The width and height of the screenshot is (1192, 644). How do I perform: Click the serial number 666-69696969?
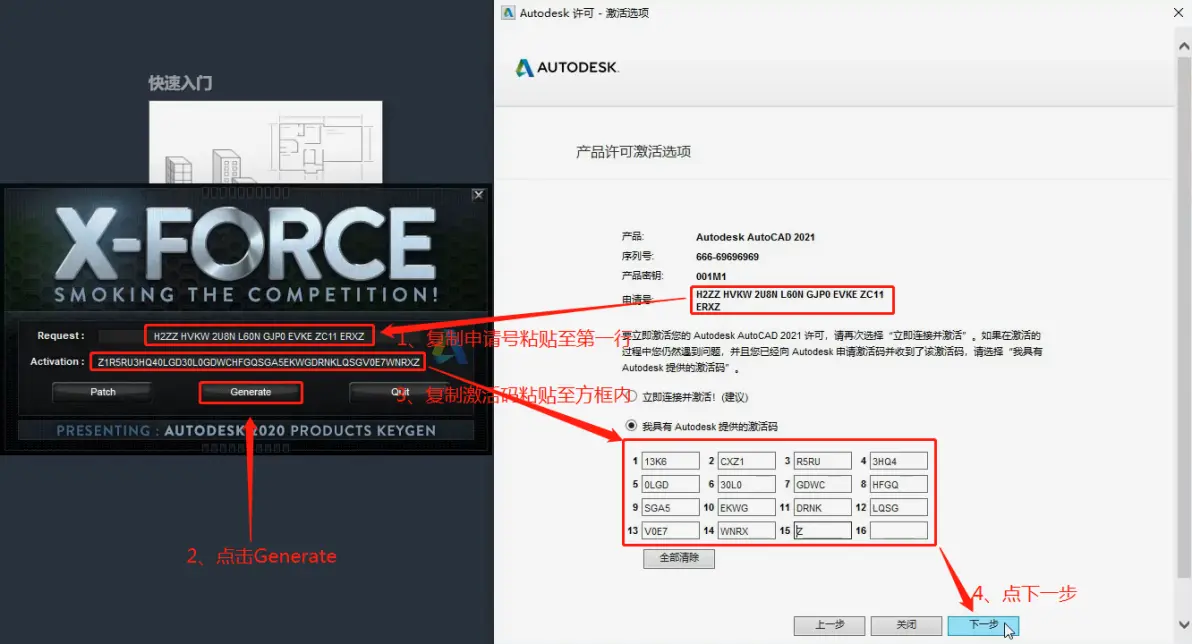(x=727, y=257)
